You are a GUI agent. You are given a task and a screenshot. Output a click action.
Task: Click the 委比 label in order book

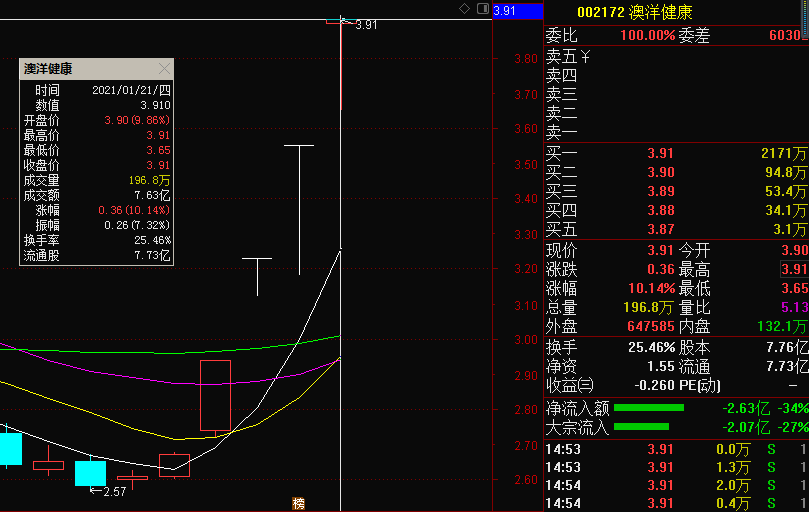pos(561,35)
